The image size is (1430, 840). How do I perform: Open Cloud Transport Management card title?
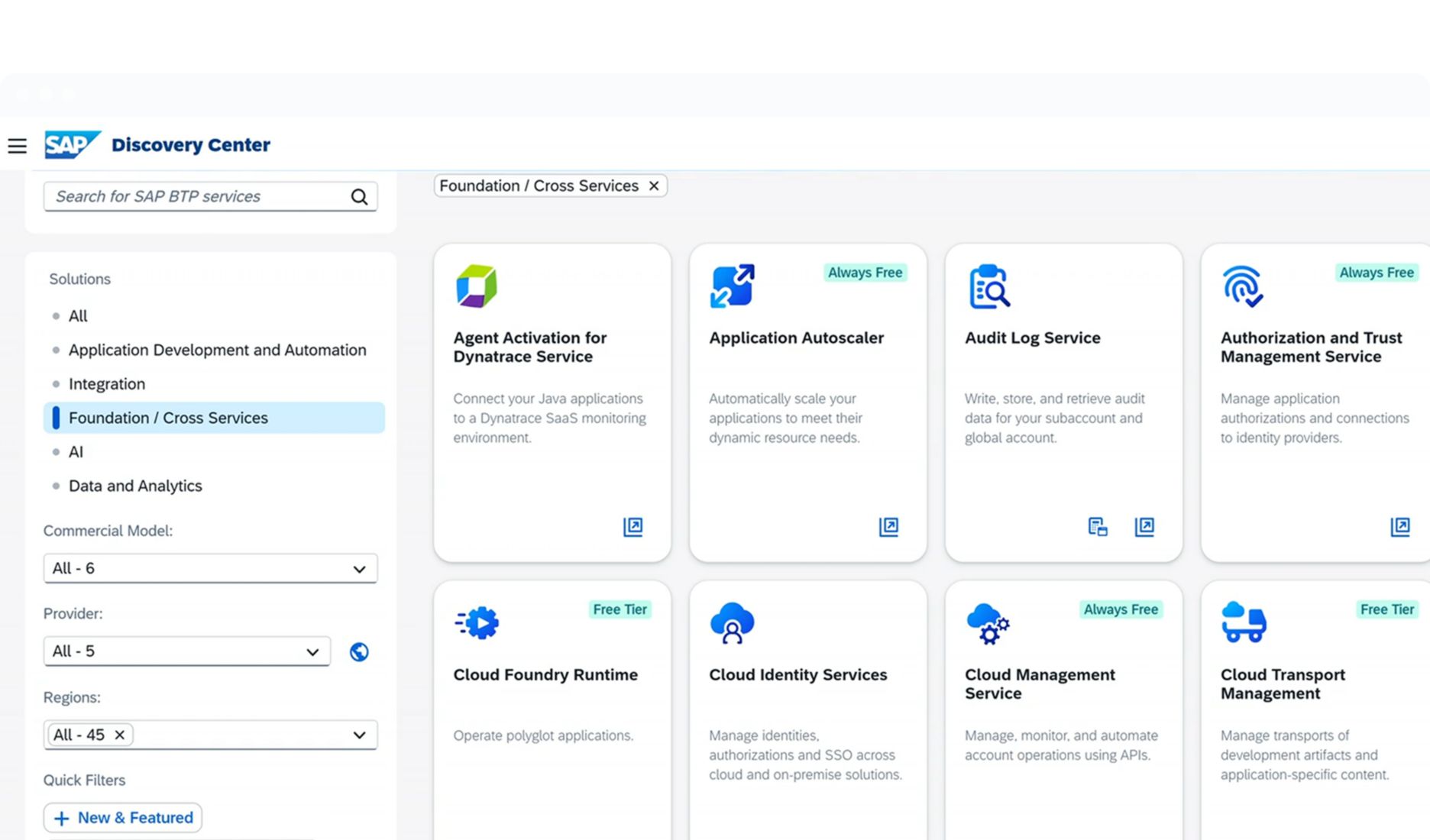coord(1283,684)
